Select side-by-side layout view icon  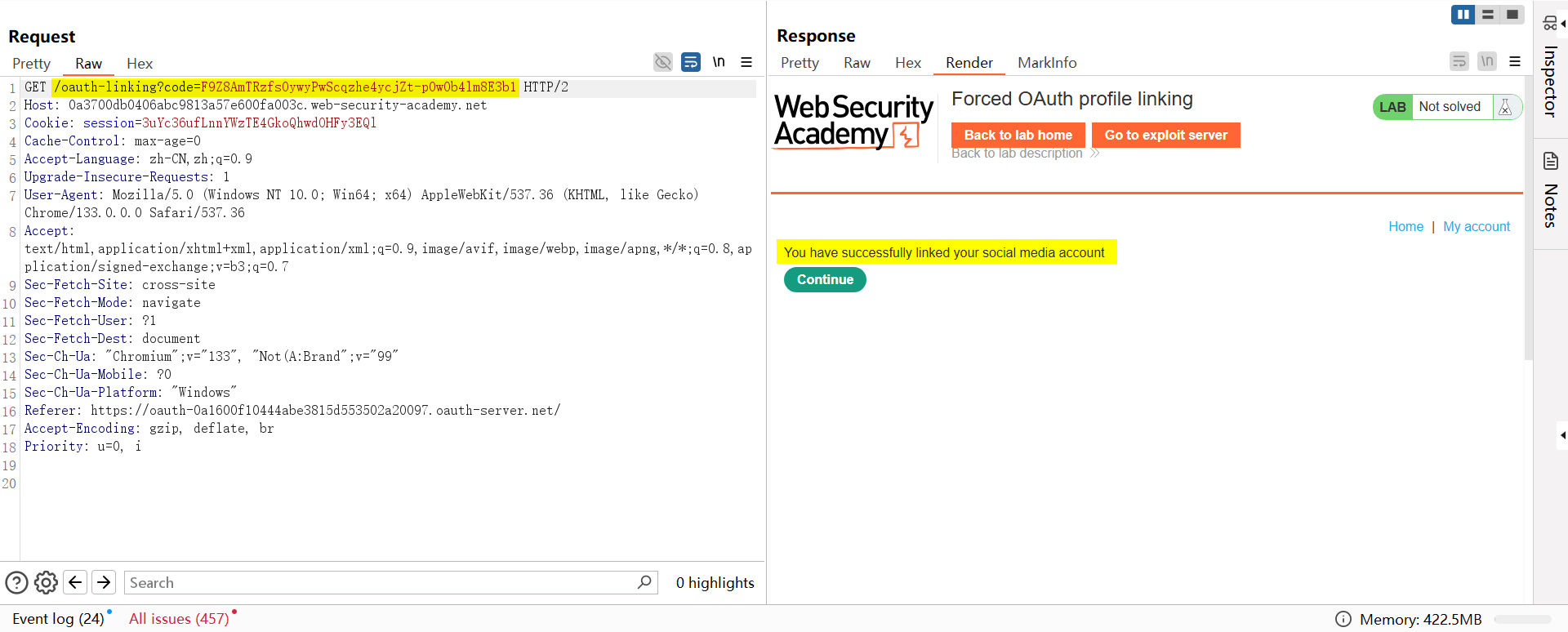tap(1463, 15)
